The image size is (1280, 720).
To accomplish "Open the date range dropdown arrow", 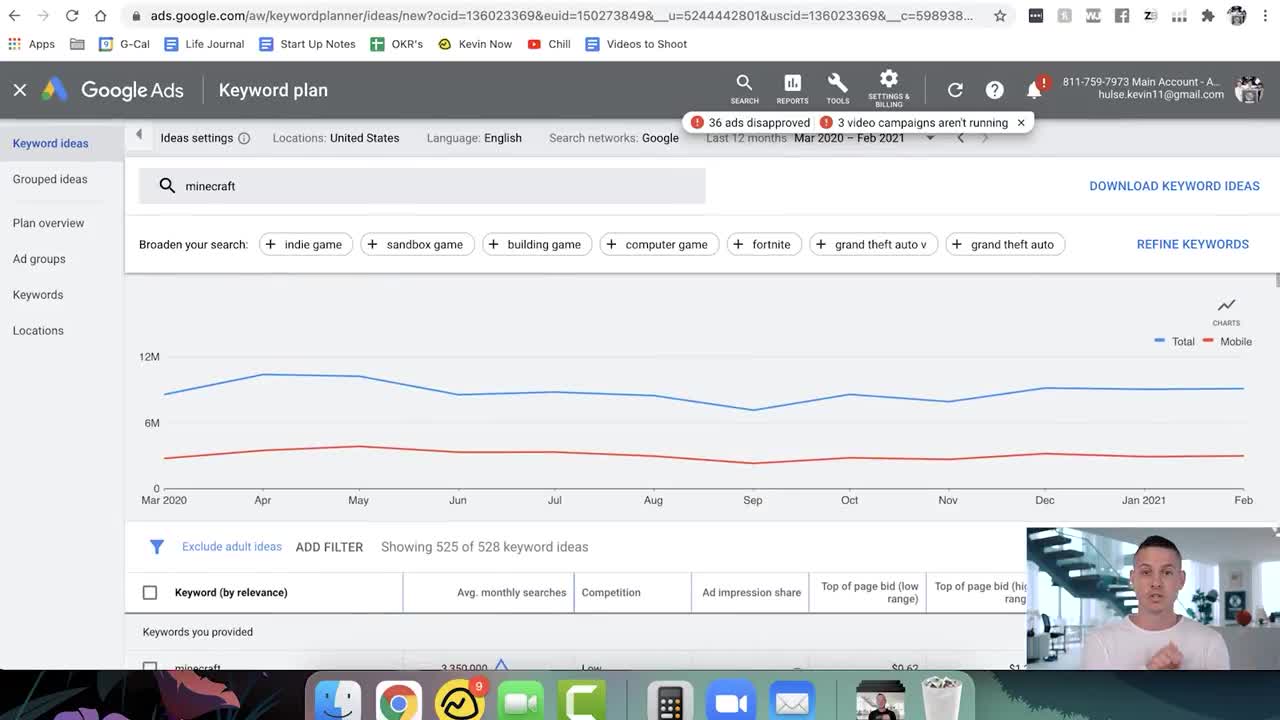I will tap(930, 138).
